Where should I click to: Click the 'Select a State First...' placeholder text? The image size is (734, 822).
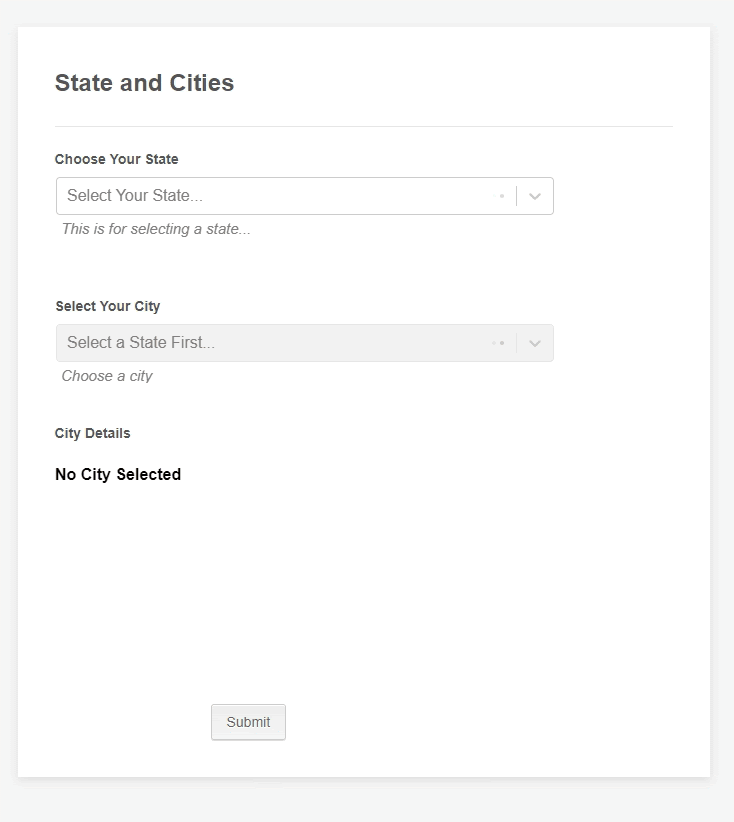point(141,343)
